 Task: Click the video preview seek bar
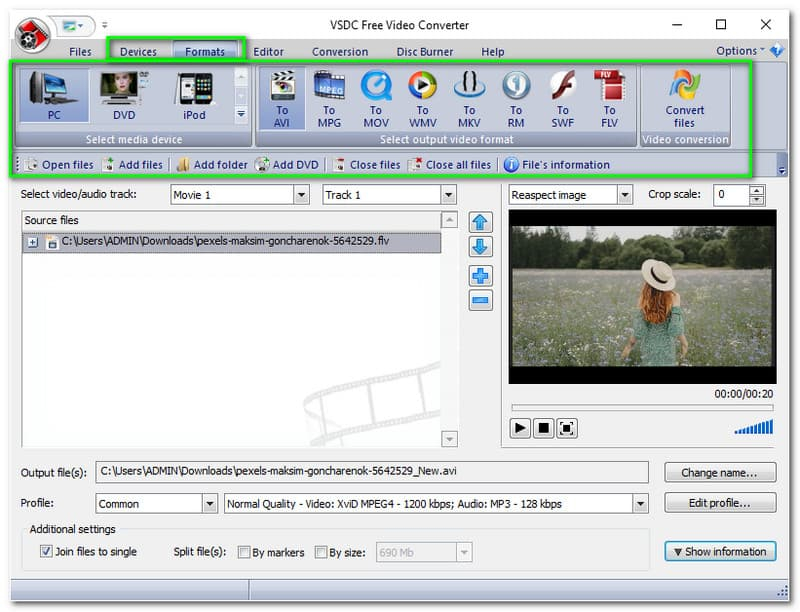tap(642, 407)
